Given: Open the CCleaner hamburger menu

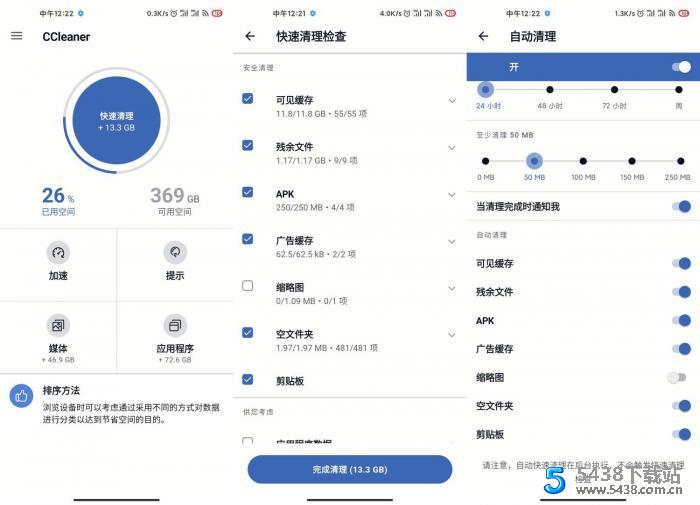Looking at the screenshot, I should (17, 36).
